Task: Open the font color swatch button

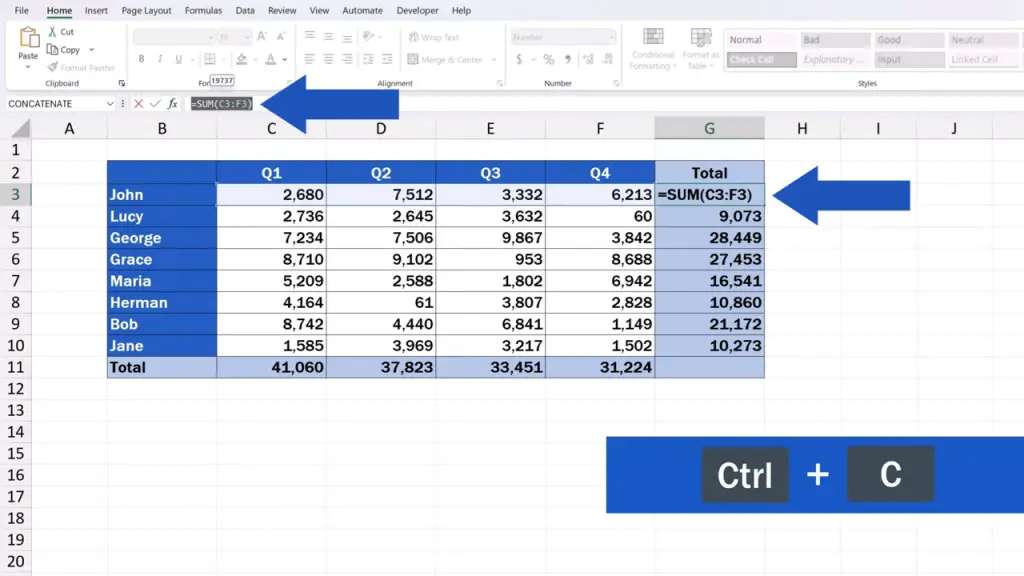Action: [x=270, y=59]
